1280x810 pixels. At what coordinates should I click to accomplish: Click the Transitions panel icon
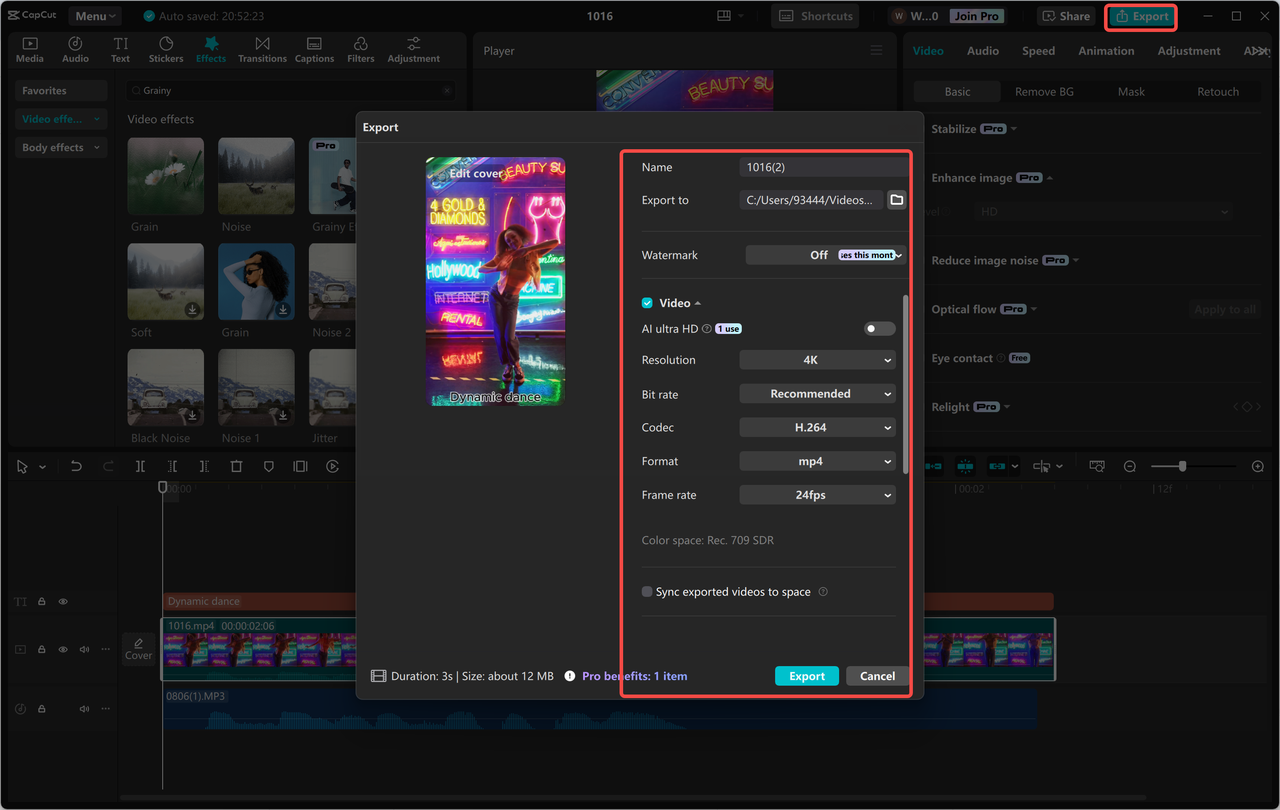(x=262, y=48)
